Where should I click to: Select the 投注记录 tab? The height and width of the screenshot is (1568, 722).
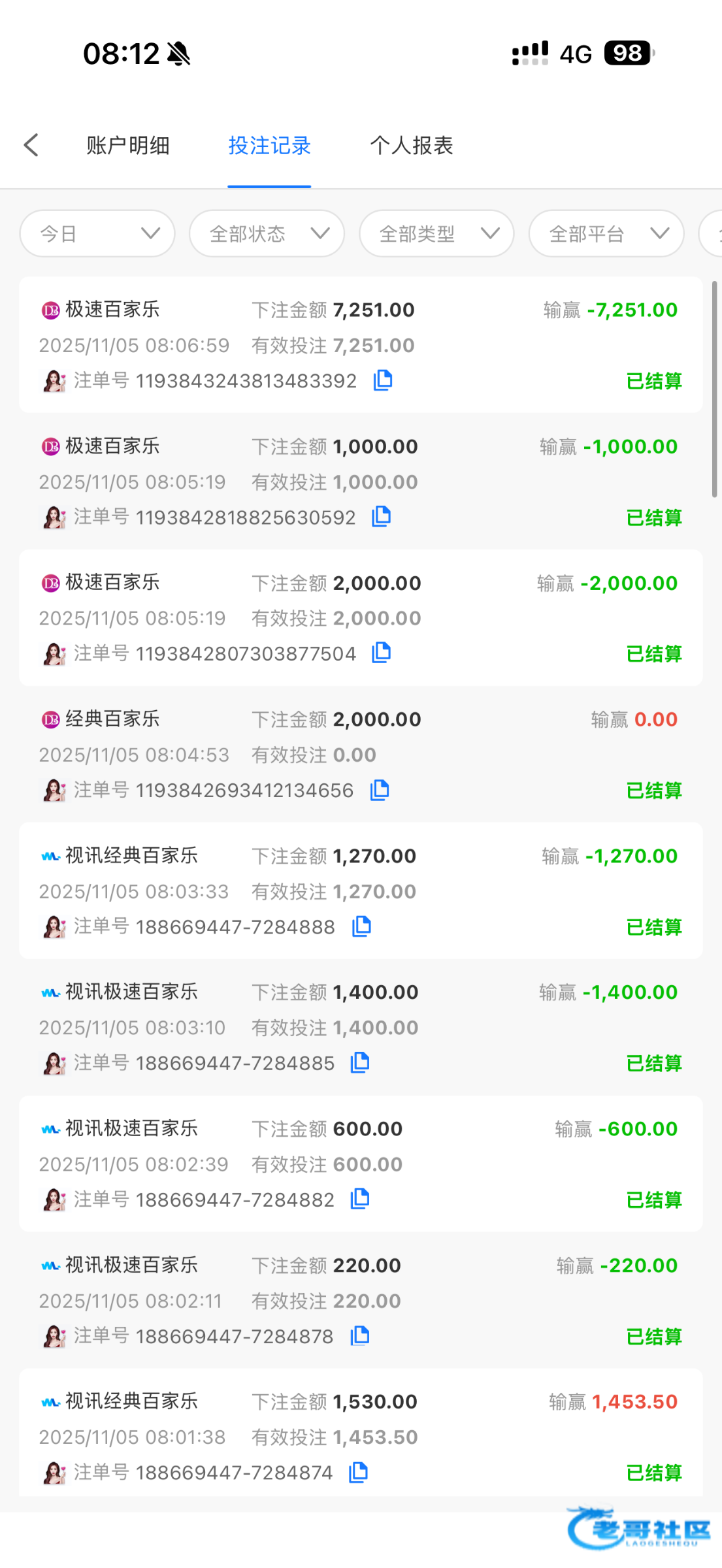click(x=269, y=145)
